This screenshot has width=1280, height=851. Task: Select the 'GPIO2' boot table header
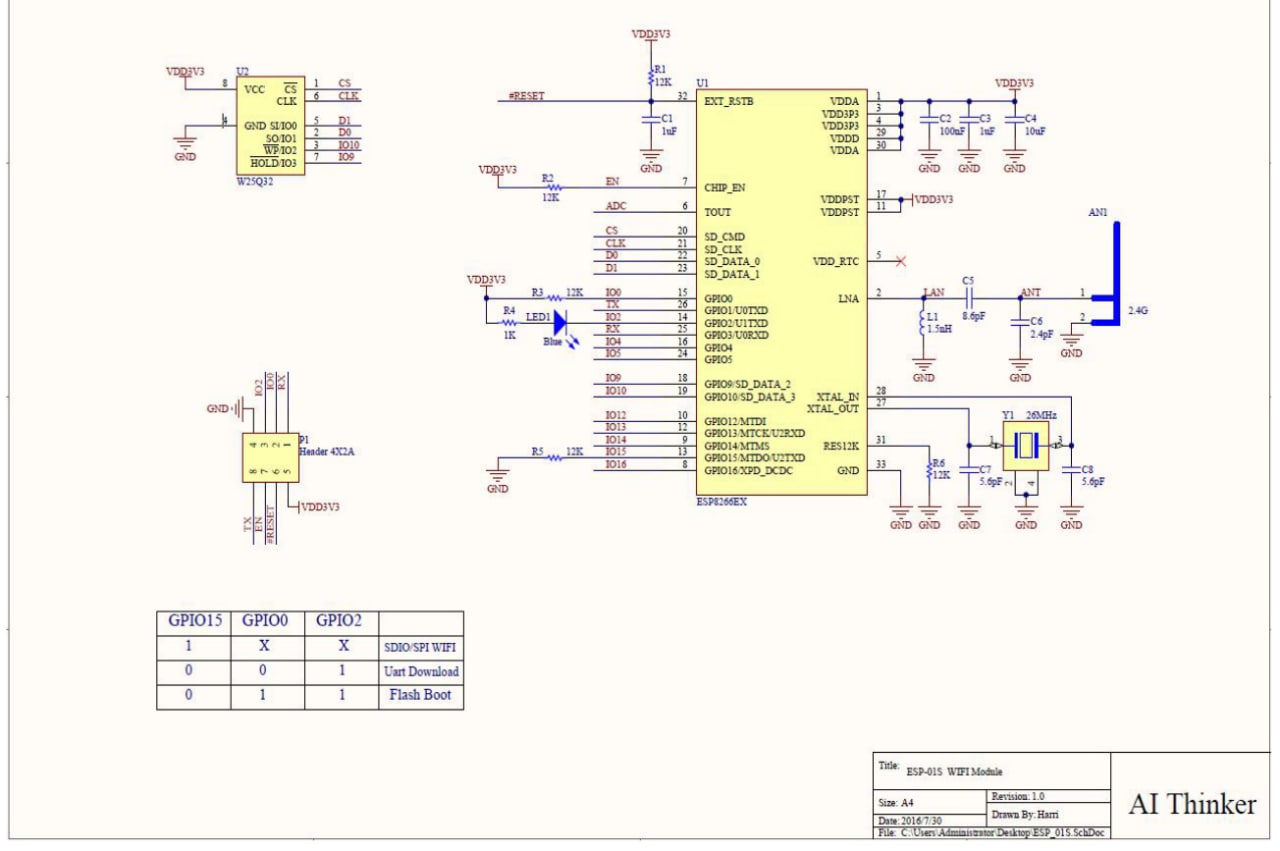pos(339,621)
